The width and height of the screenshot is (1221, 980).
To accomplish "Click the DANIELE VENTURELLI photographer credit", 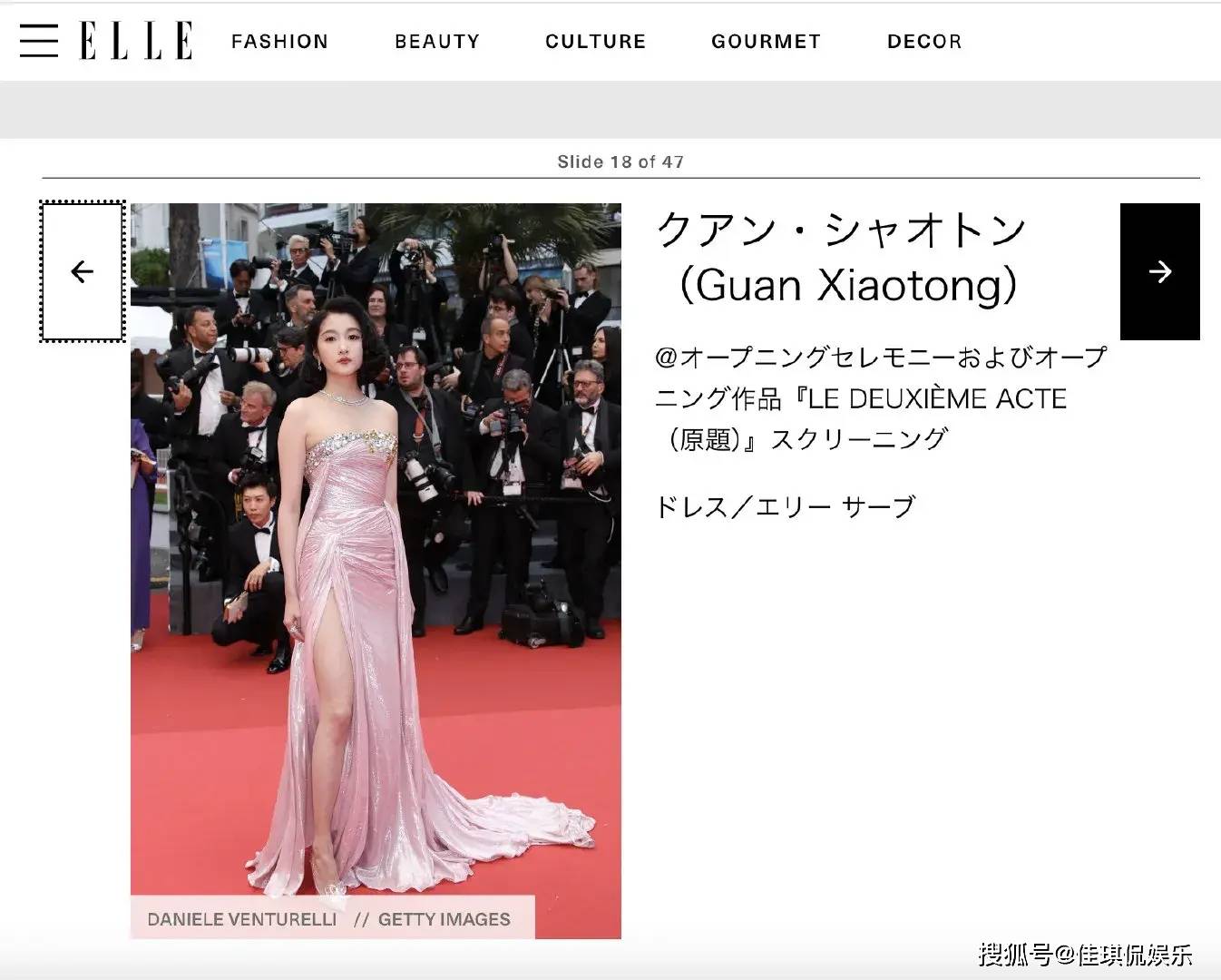I will pyautogui.click(x=241, y=919).
